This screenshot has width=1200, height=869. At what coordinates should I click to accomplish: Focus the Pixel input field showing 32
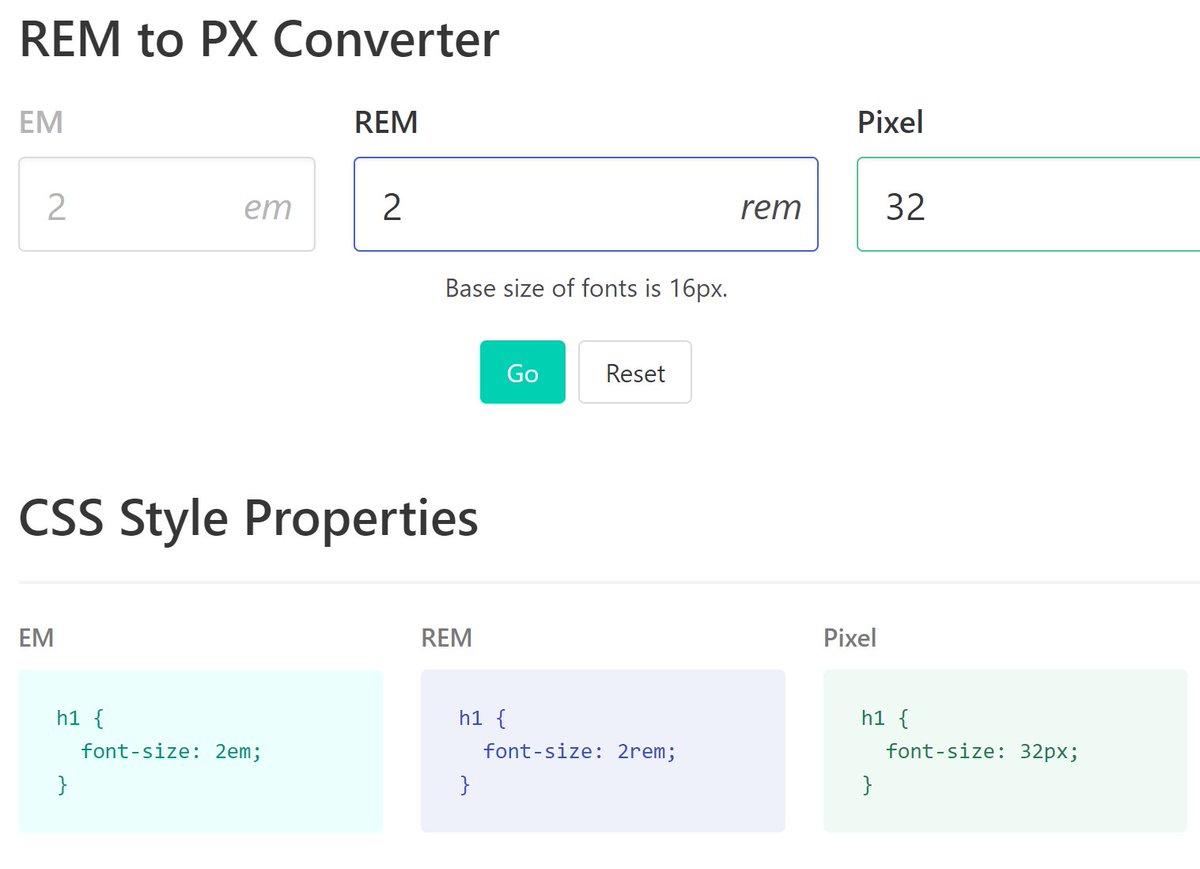(x=1028, y=204)
